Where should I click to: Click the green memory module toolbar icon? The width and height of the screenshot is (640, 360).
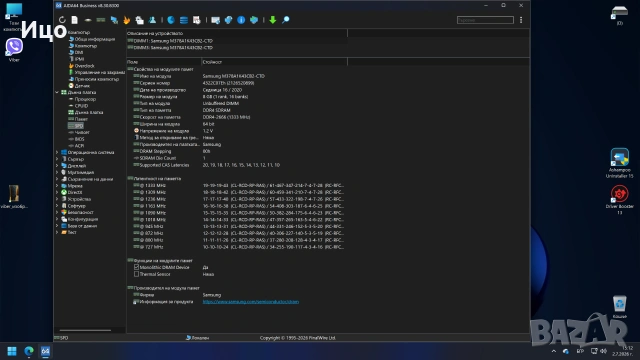[x=101, y=20]
